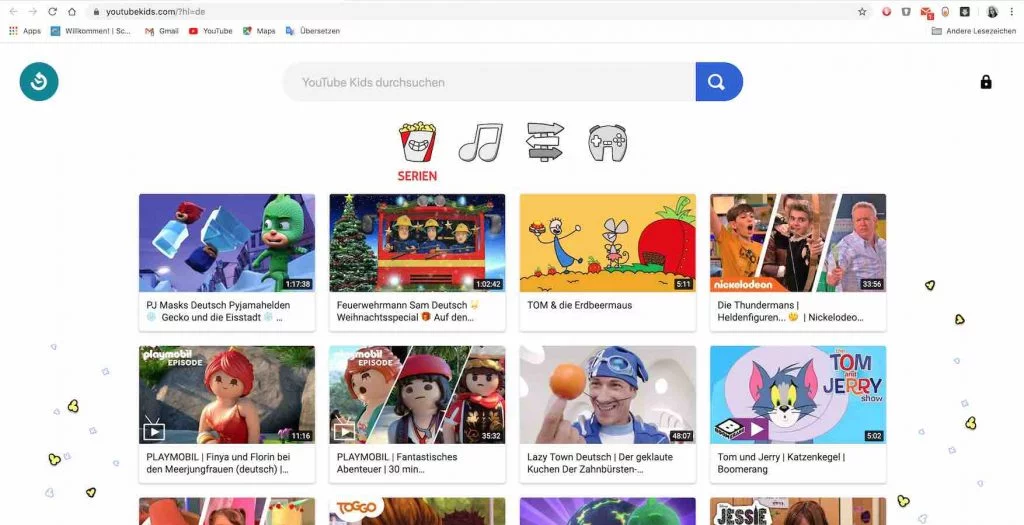The image size is (1024, 525).
Task: Open the Andere Lesezeichen folder
Action: tap(974, 31)
